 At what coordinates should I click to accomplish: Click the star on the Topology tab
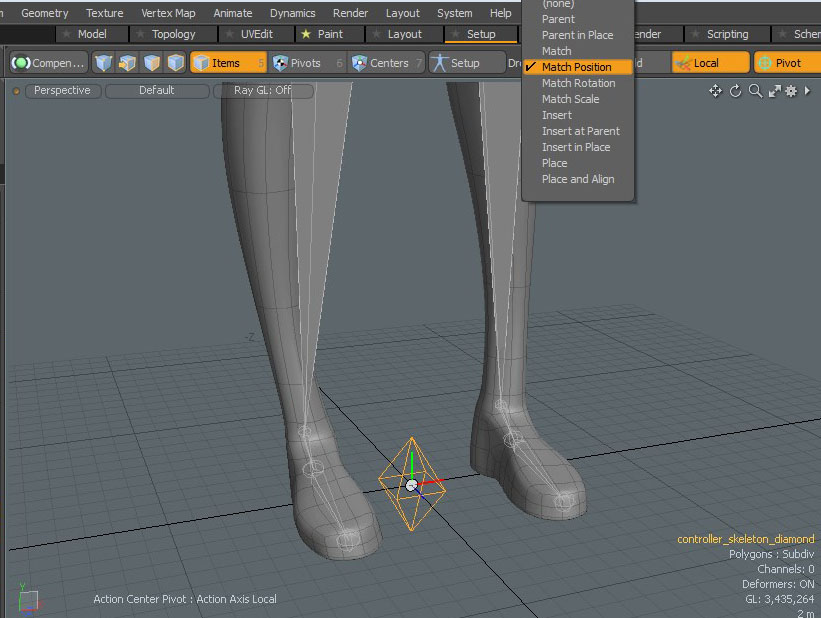[140, 34]
